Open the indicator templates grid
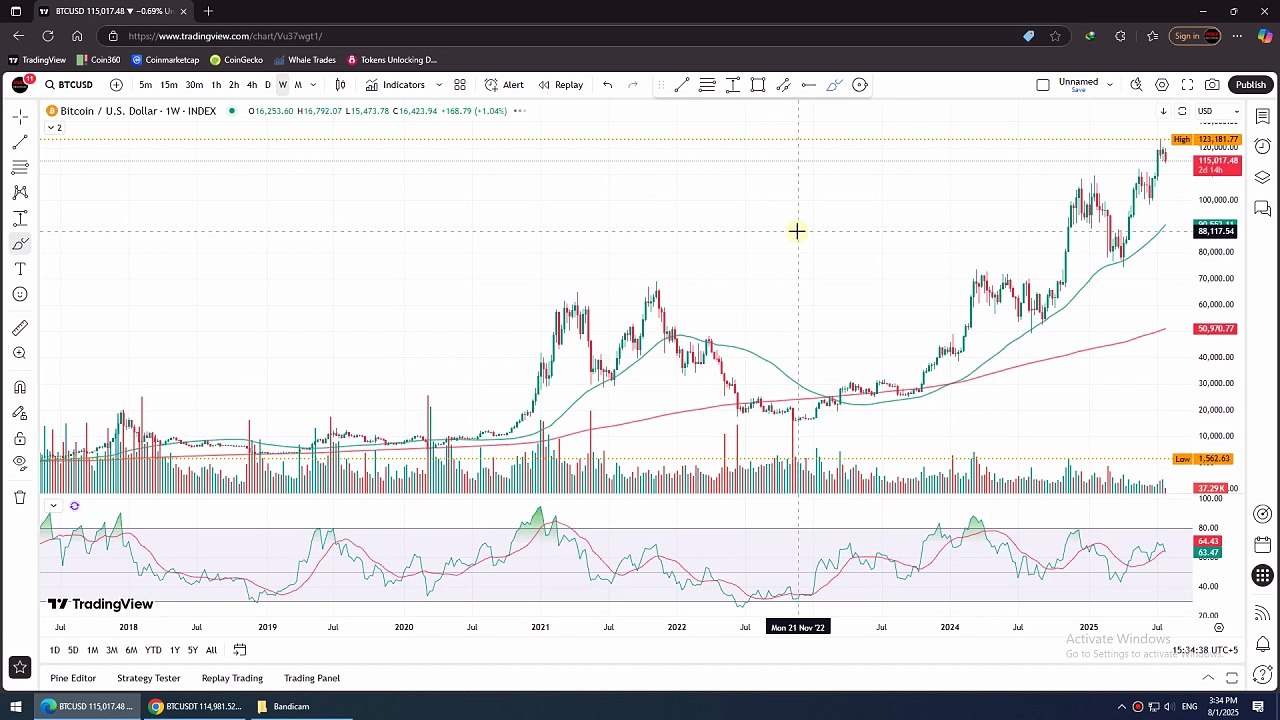This screenshot has height=720, width=1280. tap(460, 85)
